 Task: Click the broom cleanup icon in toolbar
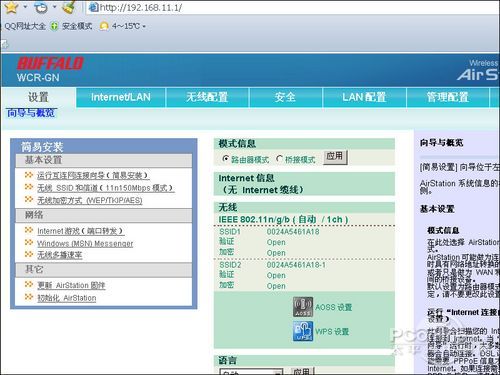[x=69, y=7]
